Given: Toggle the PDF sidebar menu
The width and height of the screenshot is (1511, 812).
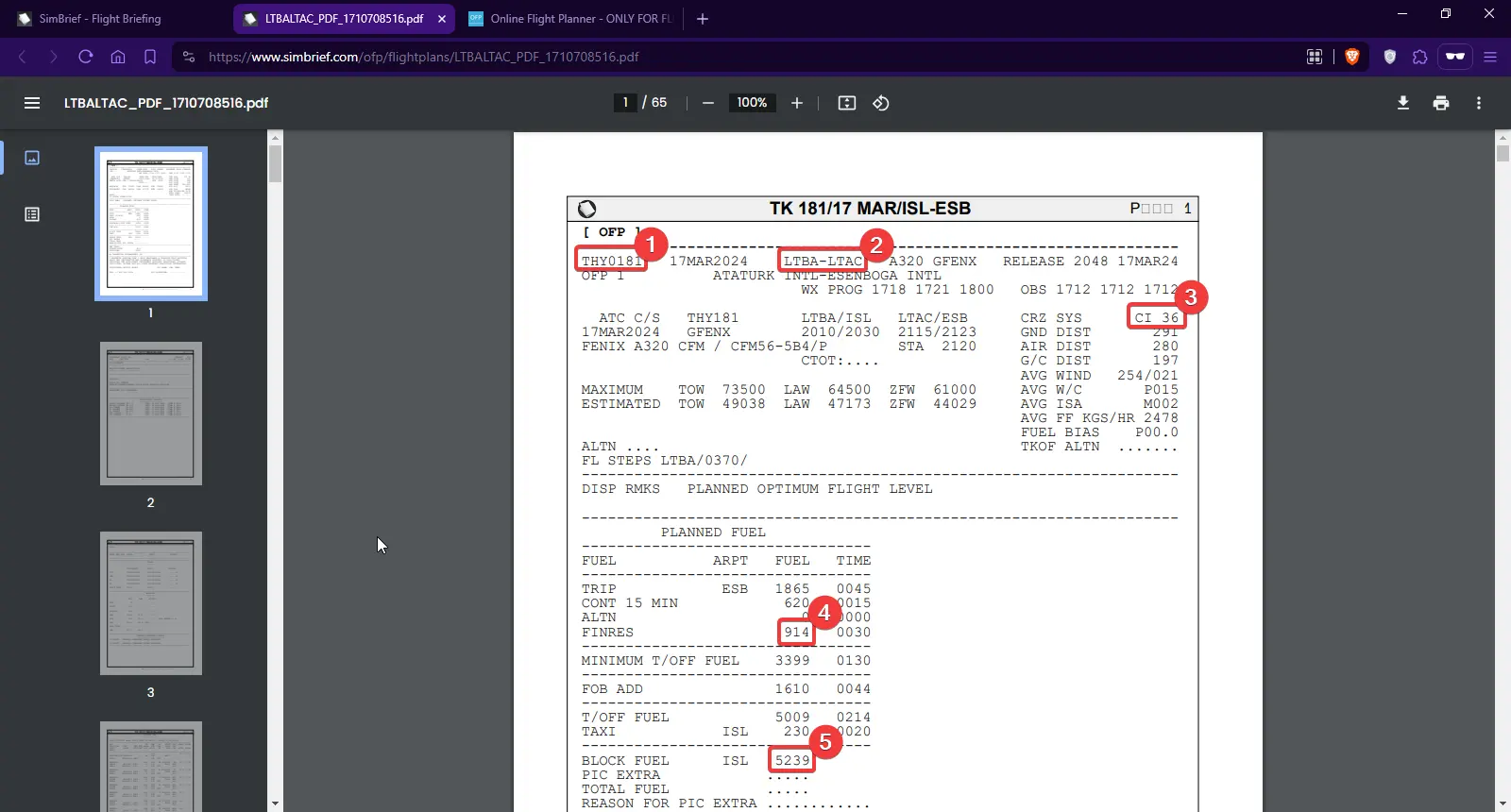Looking at the screenshot, I should pos(32,103).
